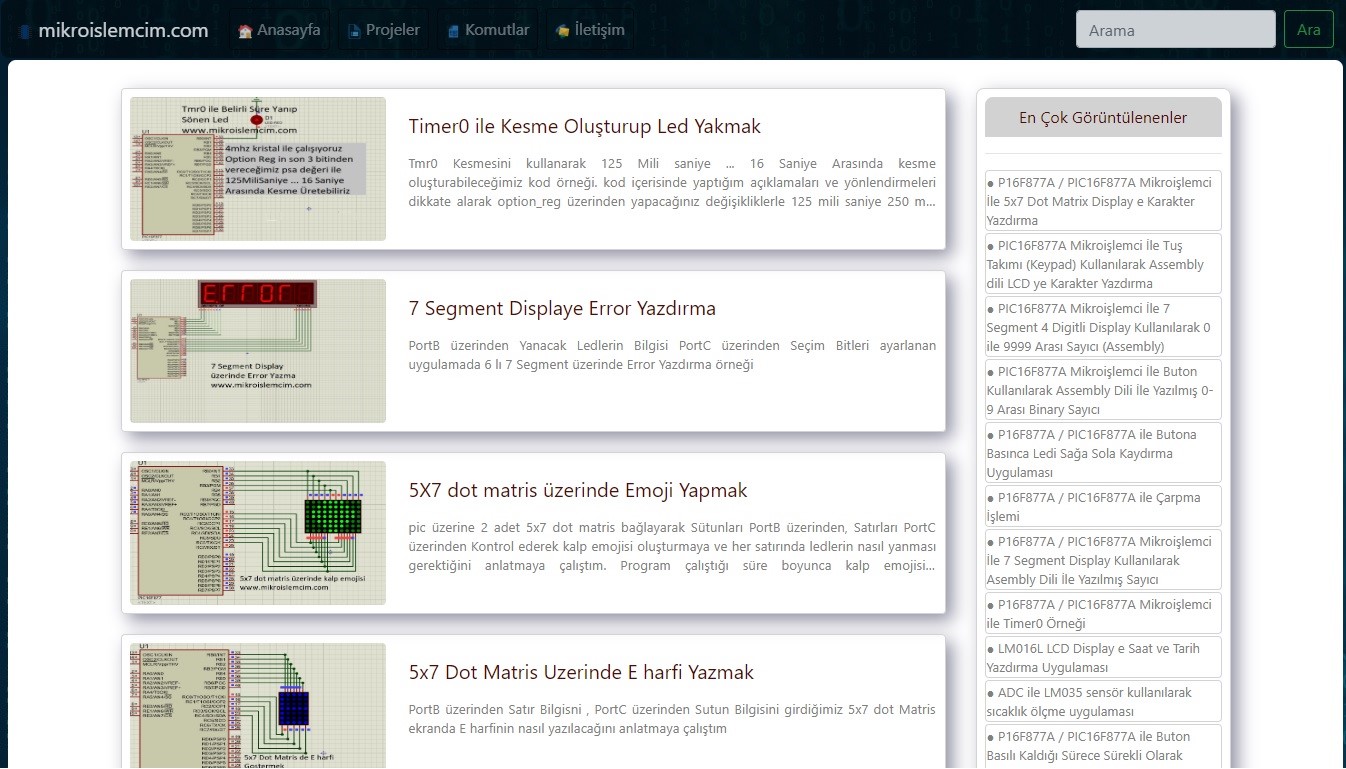Open the 5x7 Dot Matris Uzerinde E harfi Yazmak post
The width and height of the screenshot is (1346, 769).
tap(581, 673)
